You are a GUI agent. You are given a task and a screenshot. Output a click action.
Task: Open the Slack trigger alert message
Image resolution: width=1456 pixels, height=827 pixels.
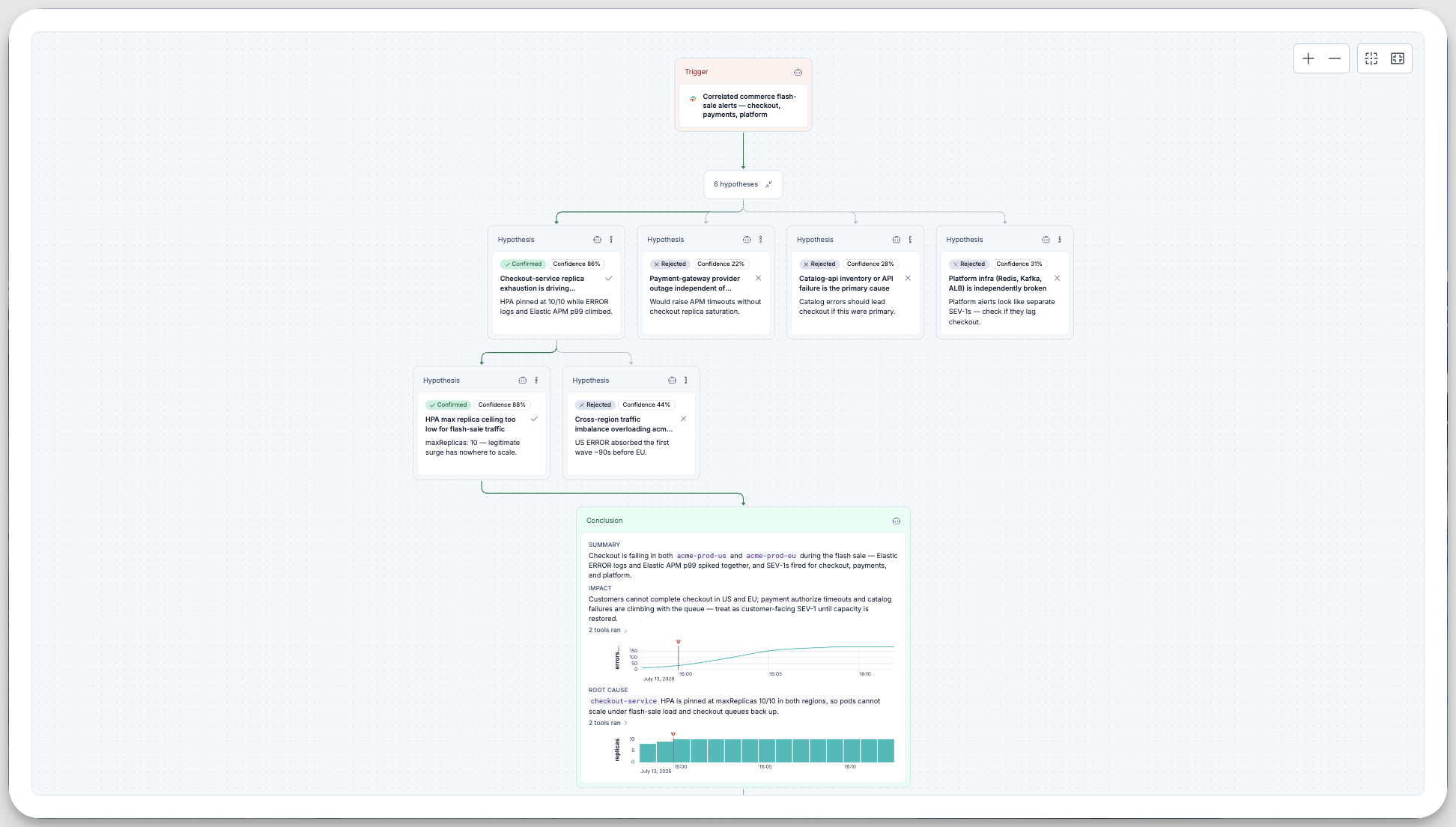[743, 106]
